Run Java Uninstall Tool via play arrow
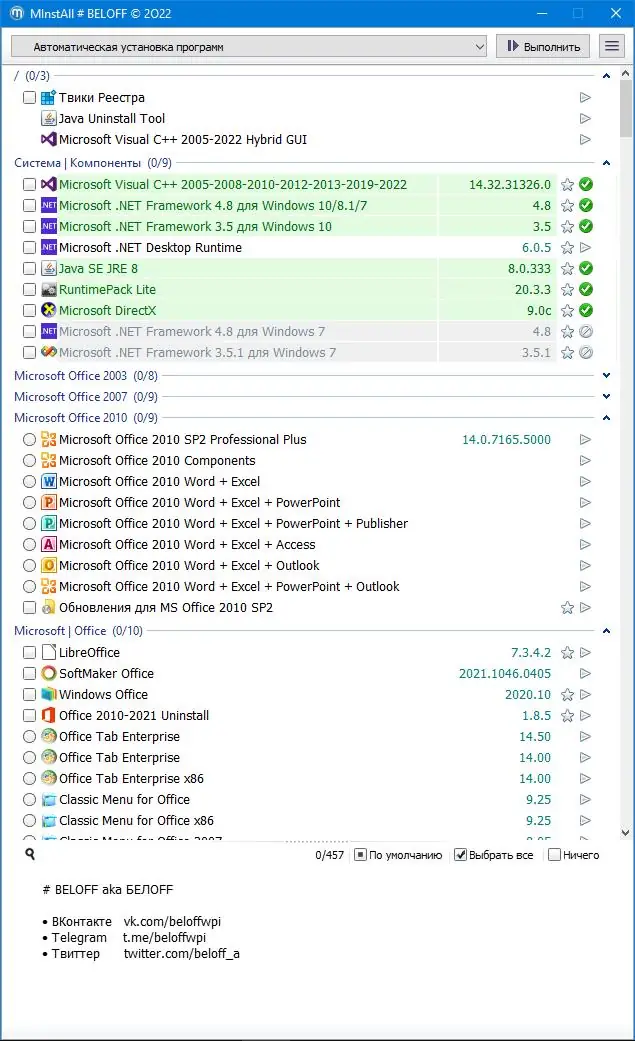The height and width of the screenshot is (1041, 635). [585, 119]
